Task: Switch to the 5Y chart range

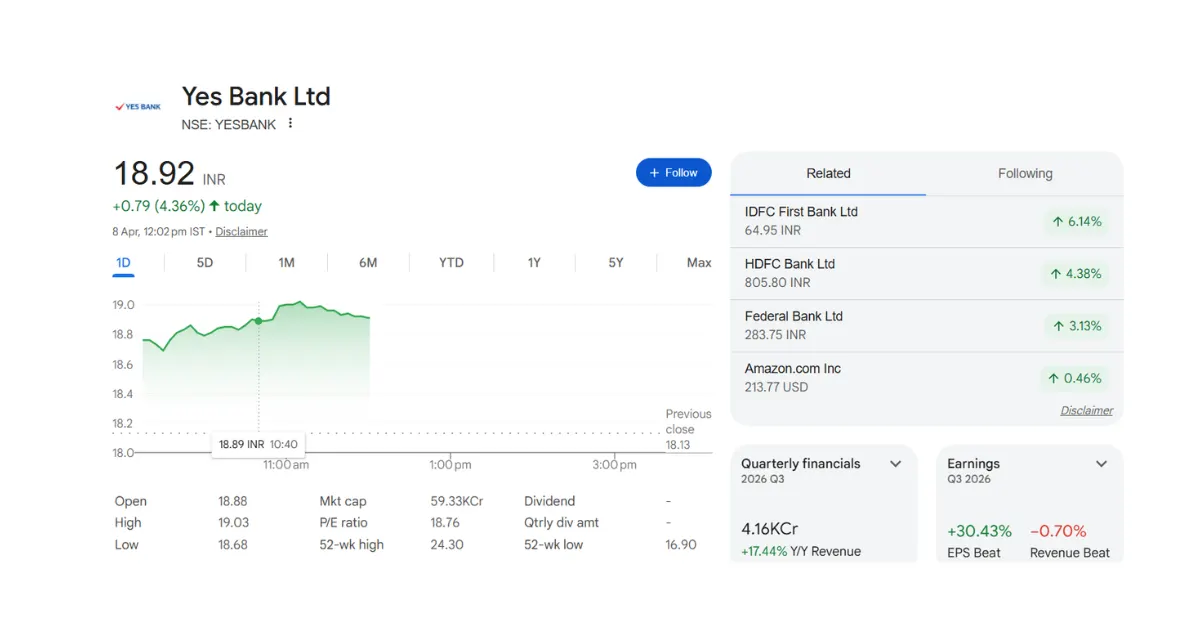Action: (616, 263)
